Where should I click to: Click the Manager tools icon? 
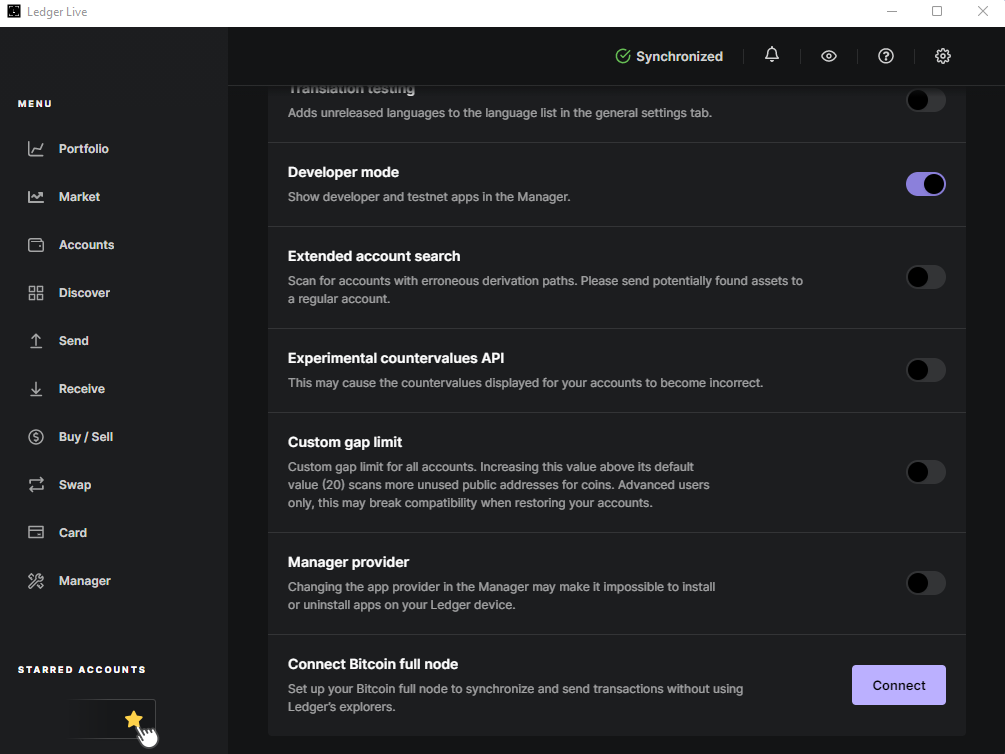click(x=36, y=581)
